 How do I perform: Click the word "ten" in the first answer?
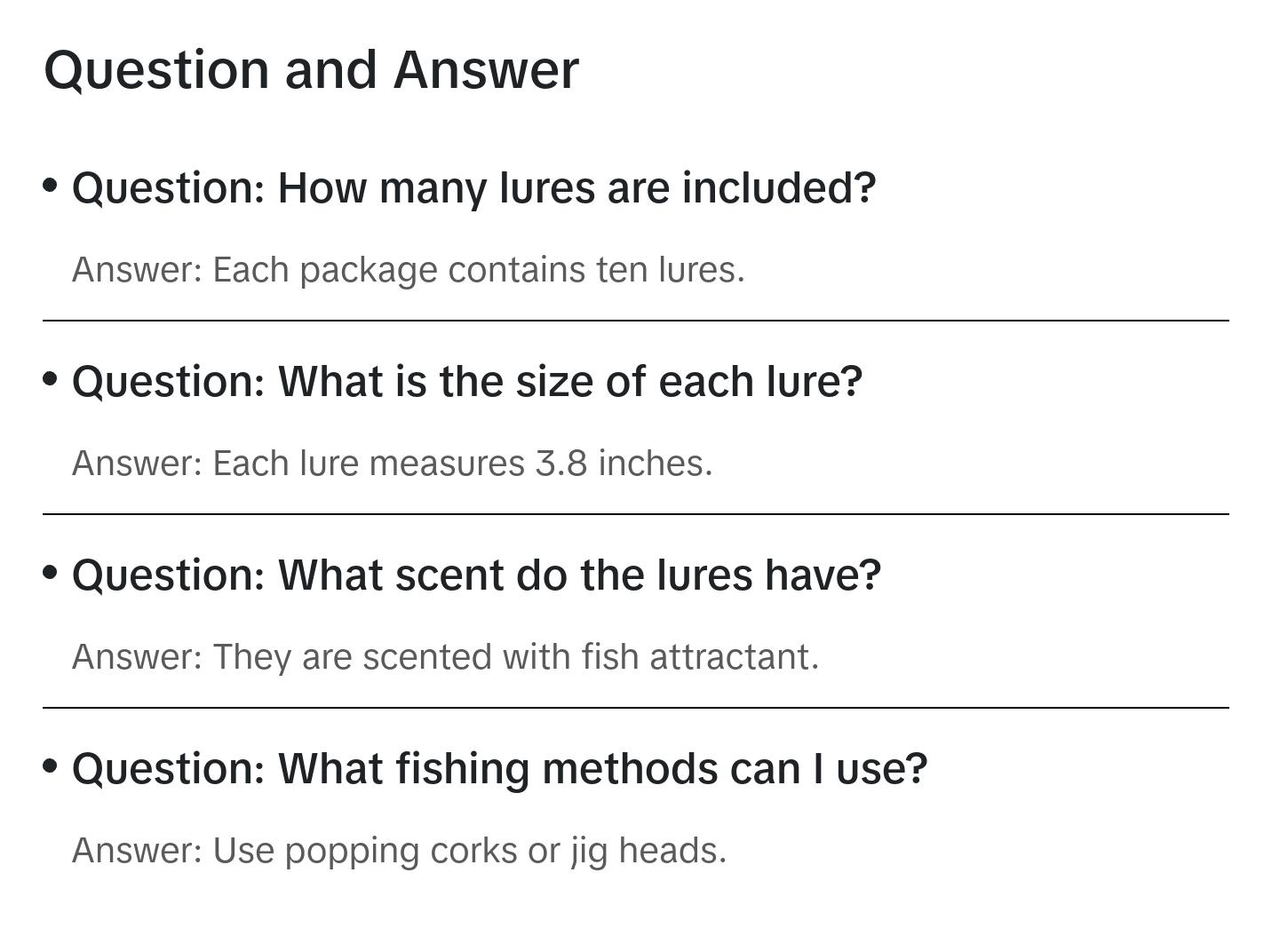(x=622, y=270)
